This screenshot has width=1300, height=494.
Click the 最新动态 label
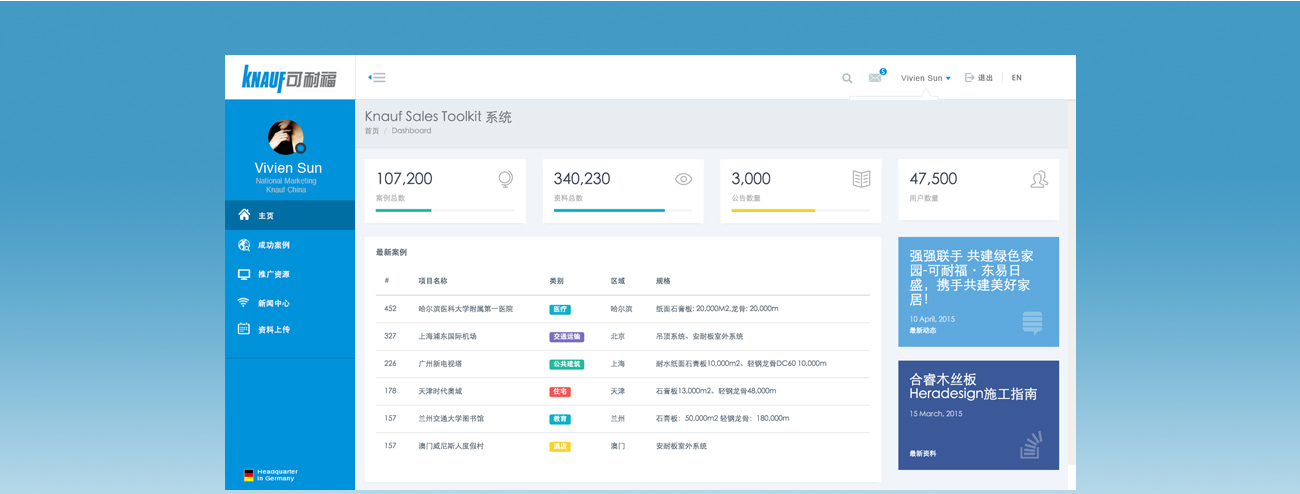click(923, 331)
